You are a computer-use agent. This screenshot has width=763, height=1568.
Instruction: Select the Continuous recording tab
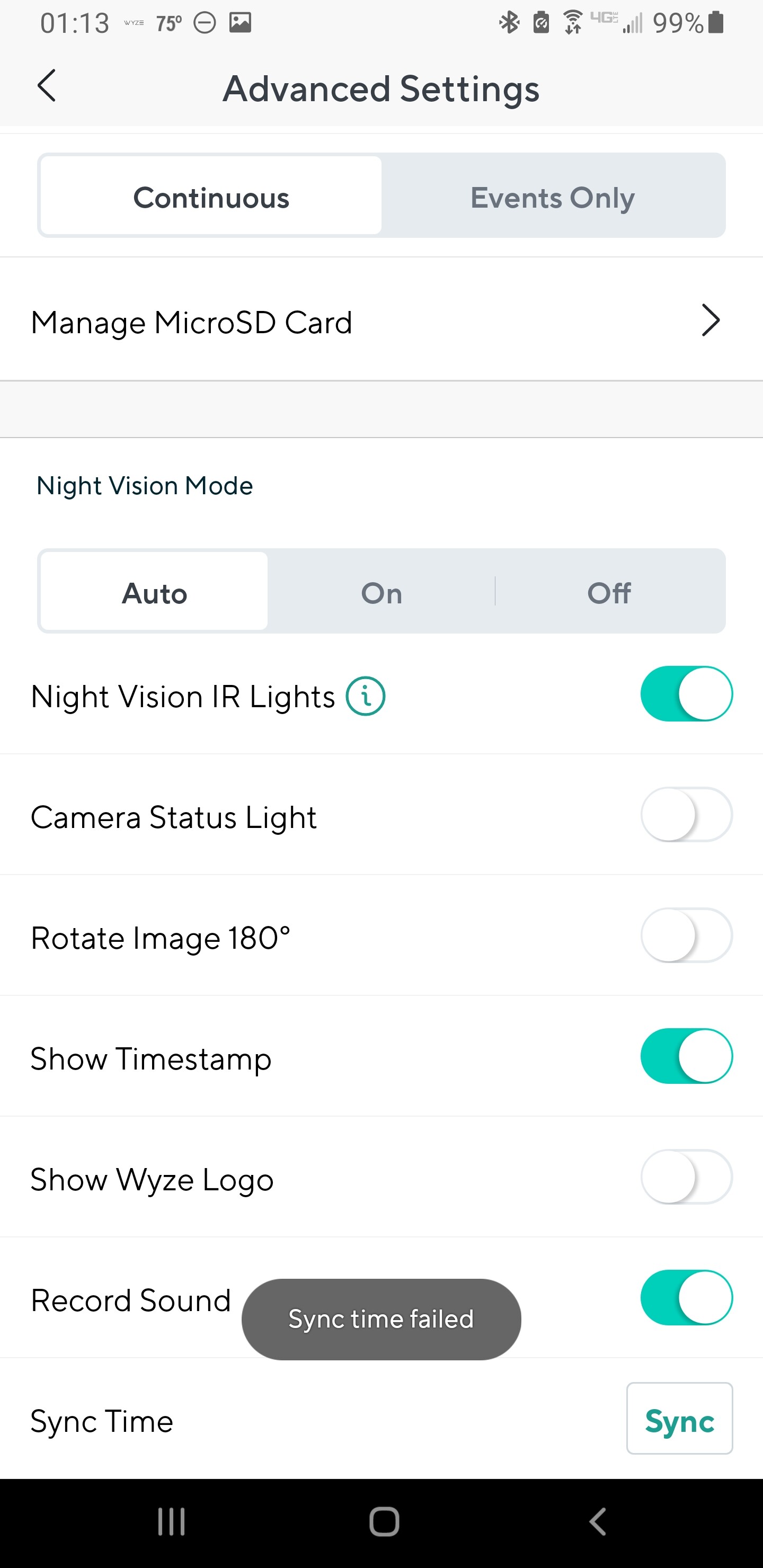coord(211,197)
